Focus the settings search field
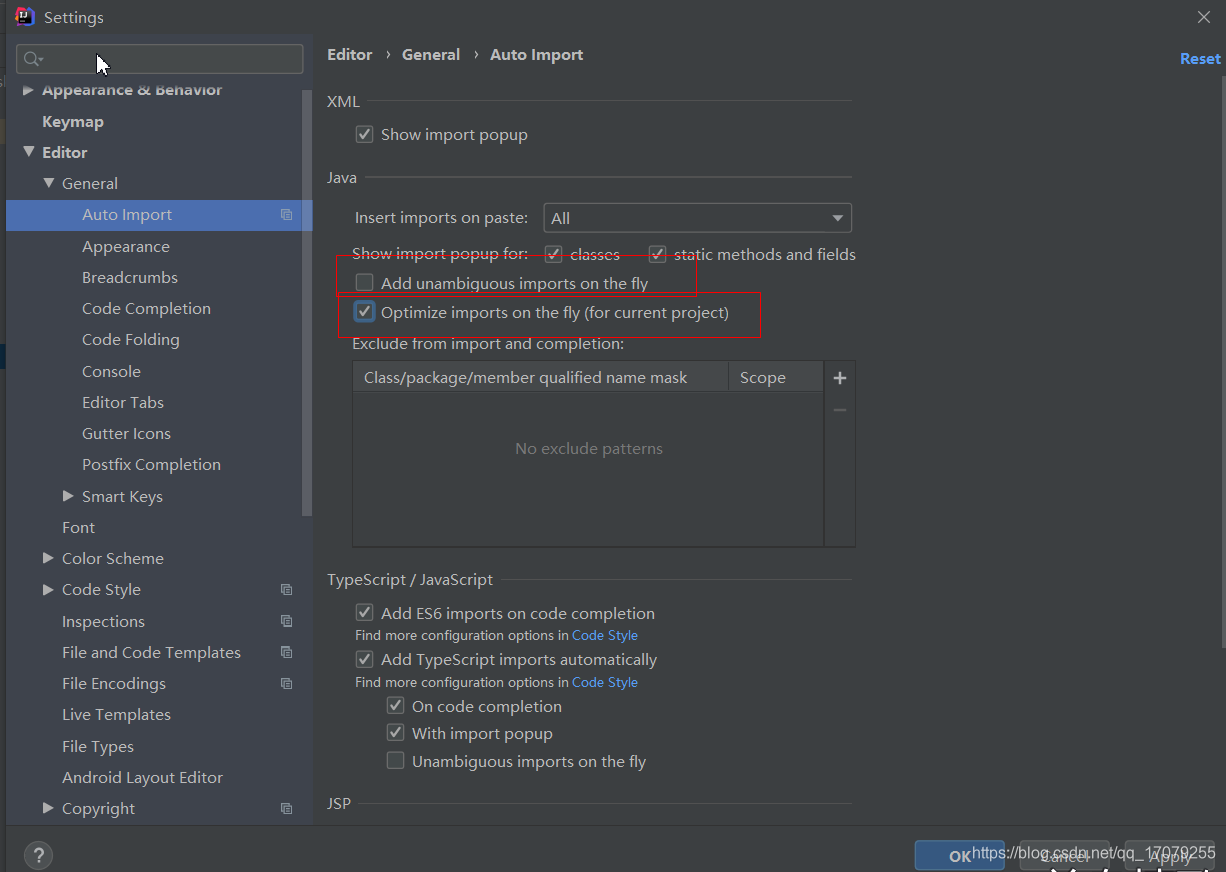The width and height of the screenshot is (1226, 872). 160,59
